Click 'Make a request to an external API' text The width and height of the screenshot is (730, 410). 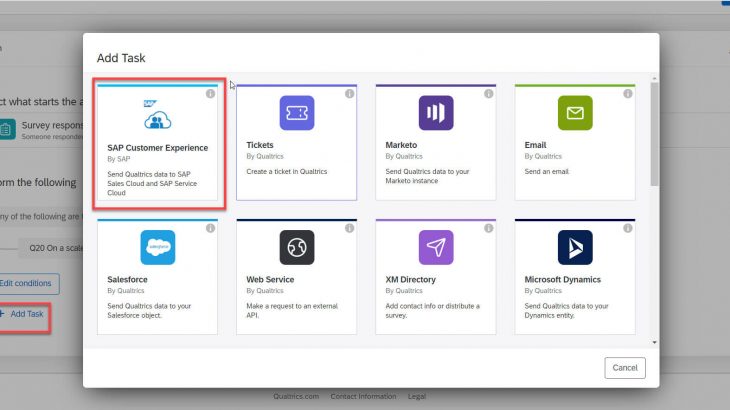tap(292, 310)
